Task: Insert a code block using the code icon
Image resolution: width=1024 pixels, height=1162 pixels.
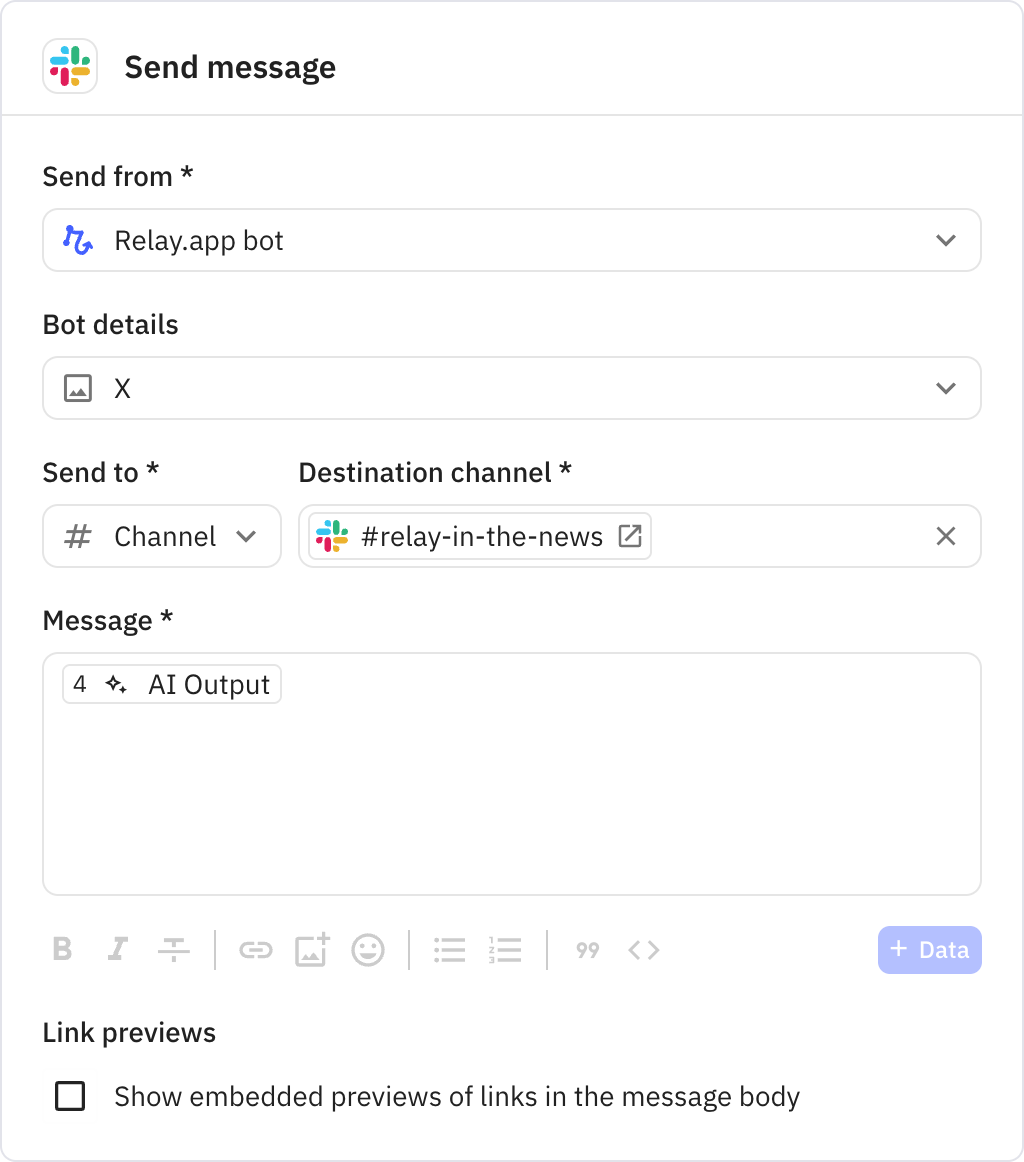Action: click(x=643, y=950)
